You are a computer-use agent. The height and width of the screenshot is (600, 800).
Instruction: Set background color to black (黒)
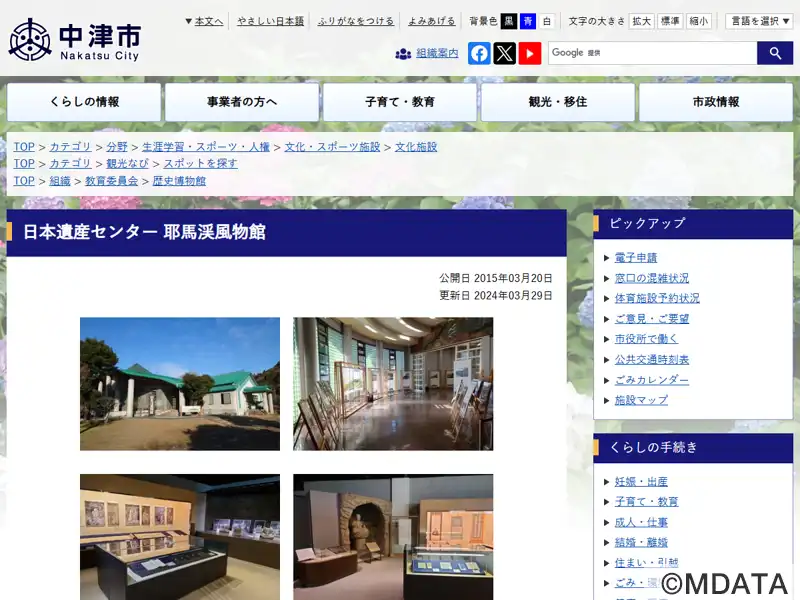(509, 21)
